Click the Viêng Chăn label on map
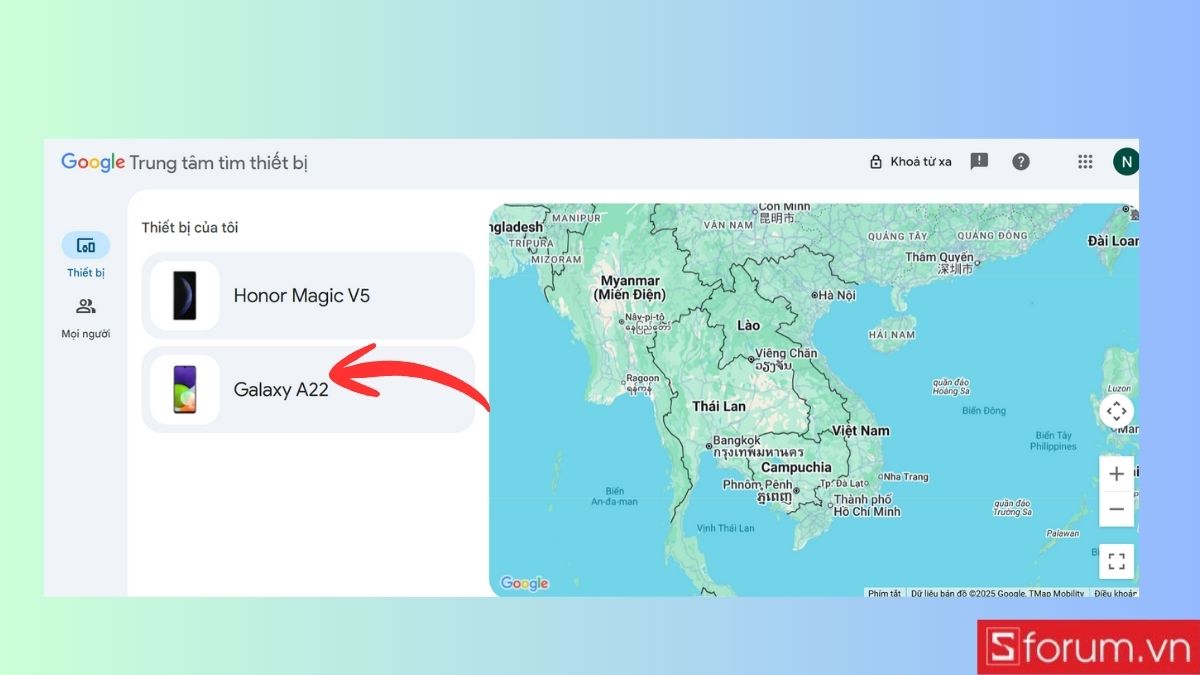 coord(785,353)
